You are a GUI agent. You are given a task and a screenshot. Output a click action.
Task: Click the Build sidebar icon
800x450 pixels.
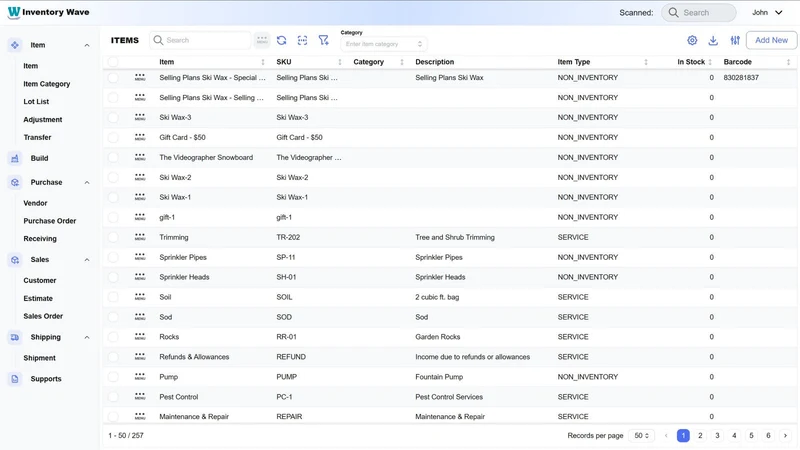[15, 158]
